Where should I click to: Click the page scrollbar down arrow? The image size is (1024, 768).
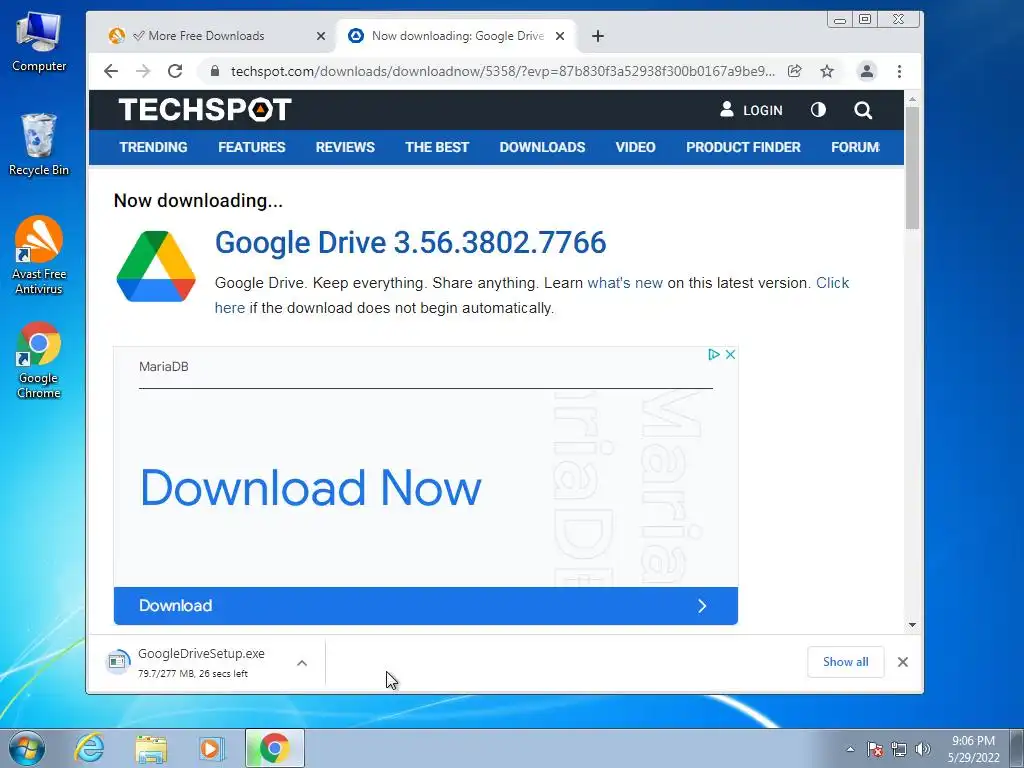pyautogui.click(x=912, y=625)
